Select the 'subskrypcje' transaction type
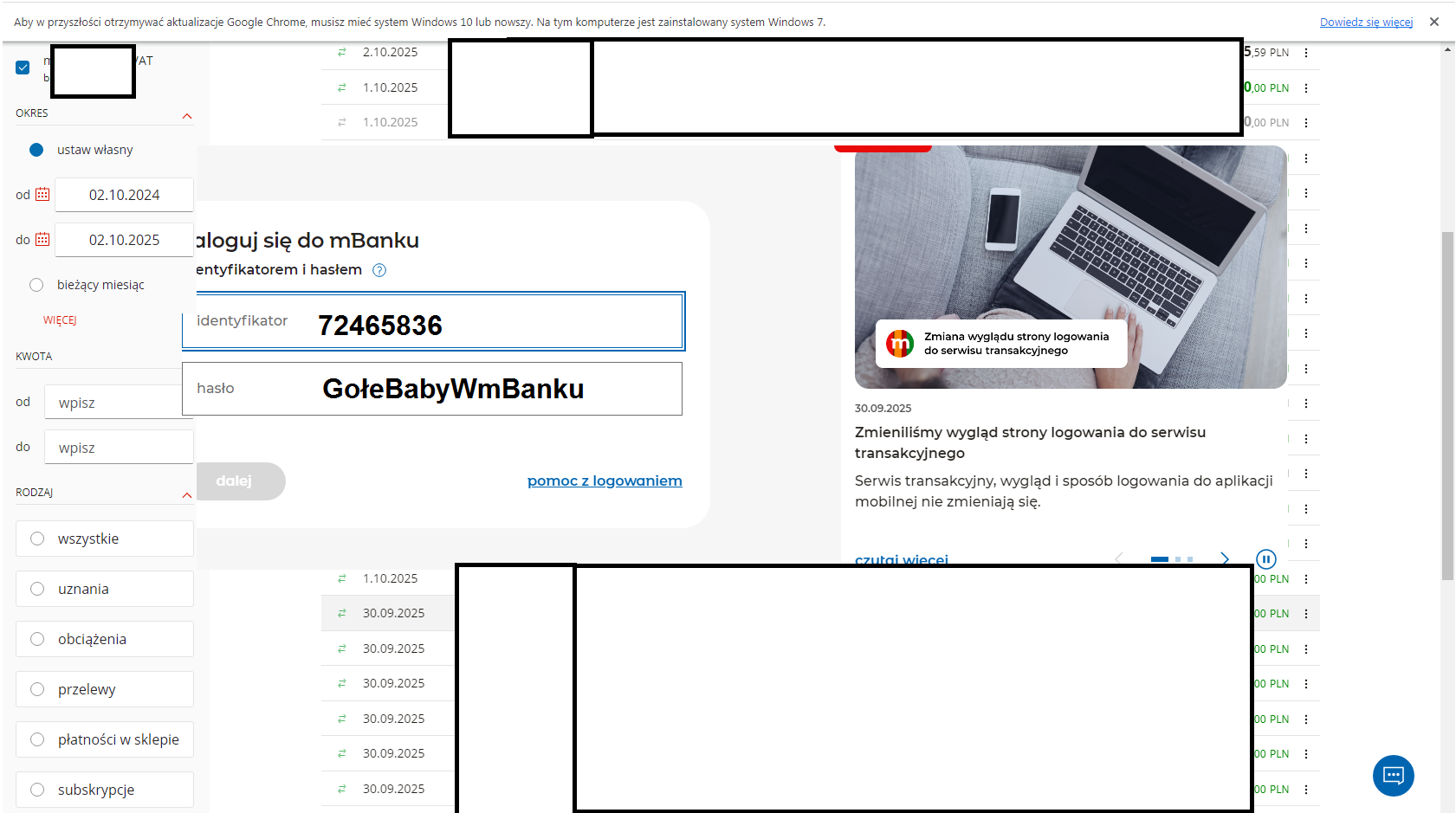1456x813 pixels. point(105,790)
